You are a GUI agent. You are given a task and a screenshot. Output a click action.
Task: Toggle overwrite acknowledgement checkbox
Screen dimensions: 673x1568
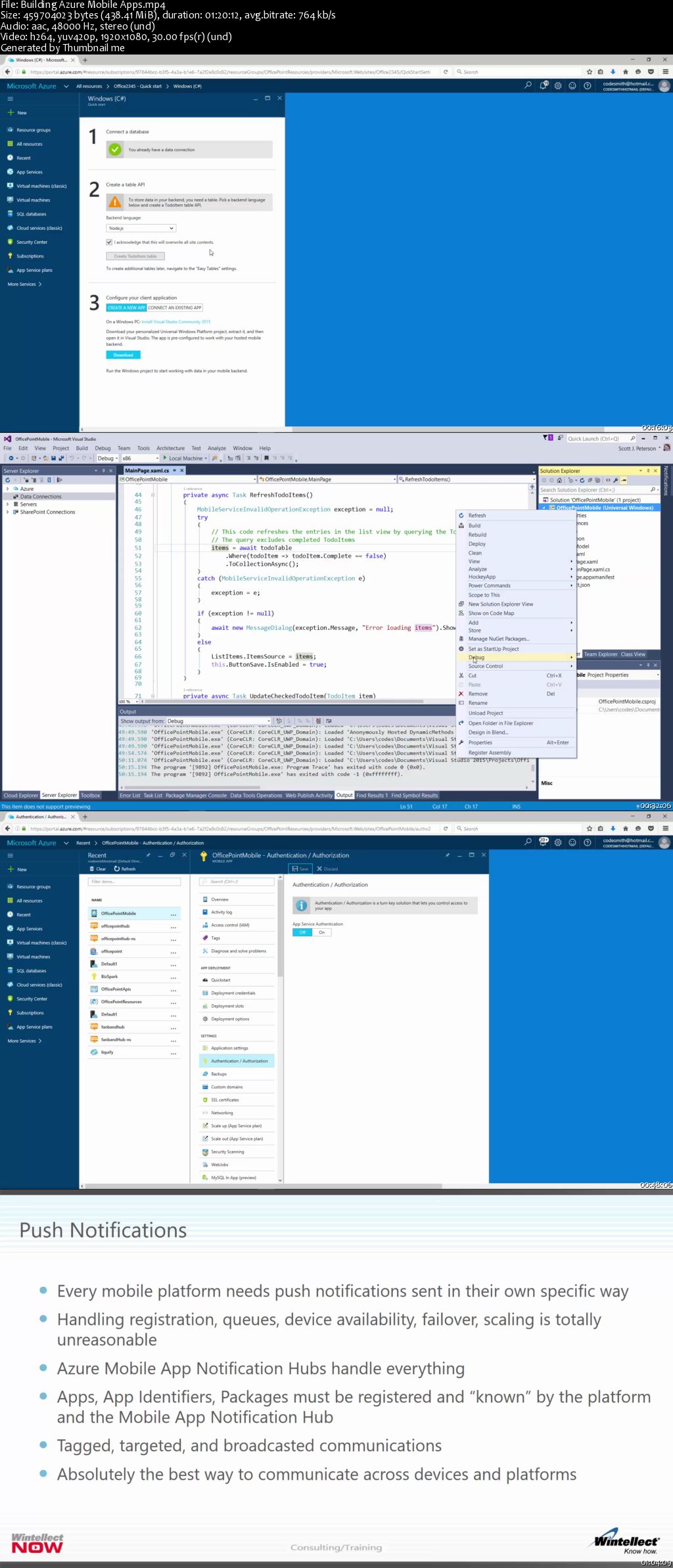109,242
